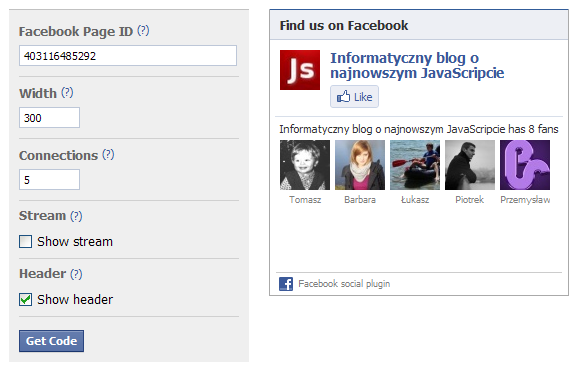The width and height of the screenshot is (580, 373).
Task: Click the 'Show stream' label text
Action: click(x=75, y=242)
